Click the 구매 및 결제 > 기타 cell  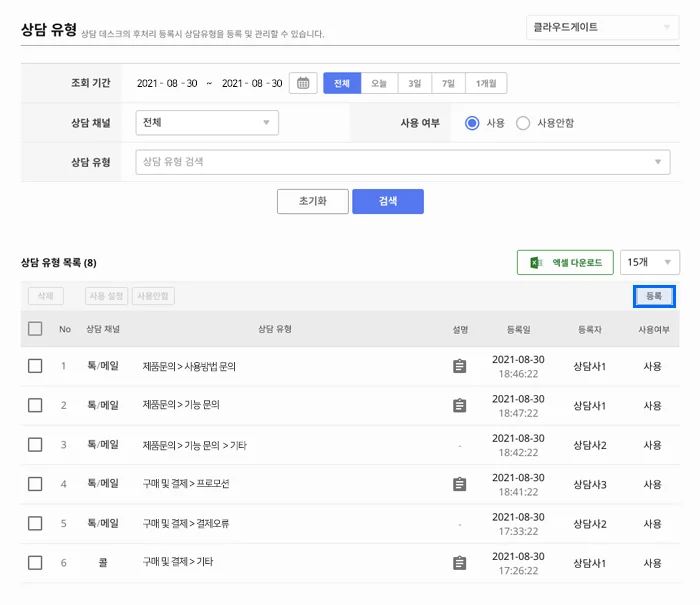click(178, 562)
